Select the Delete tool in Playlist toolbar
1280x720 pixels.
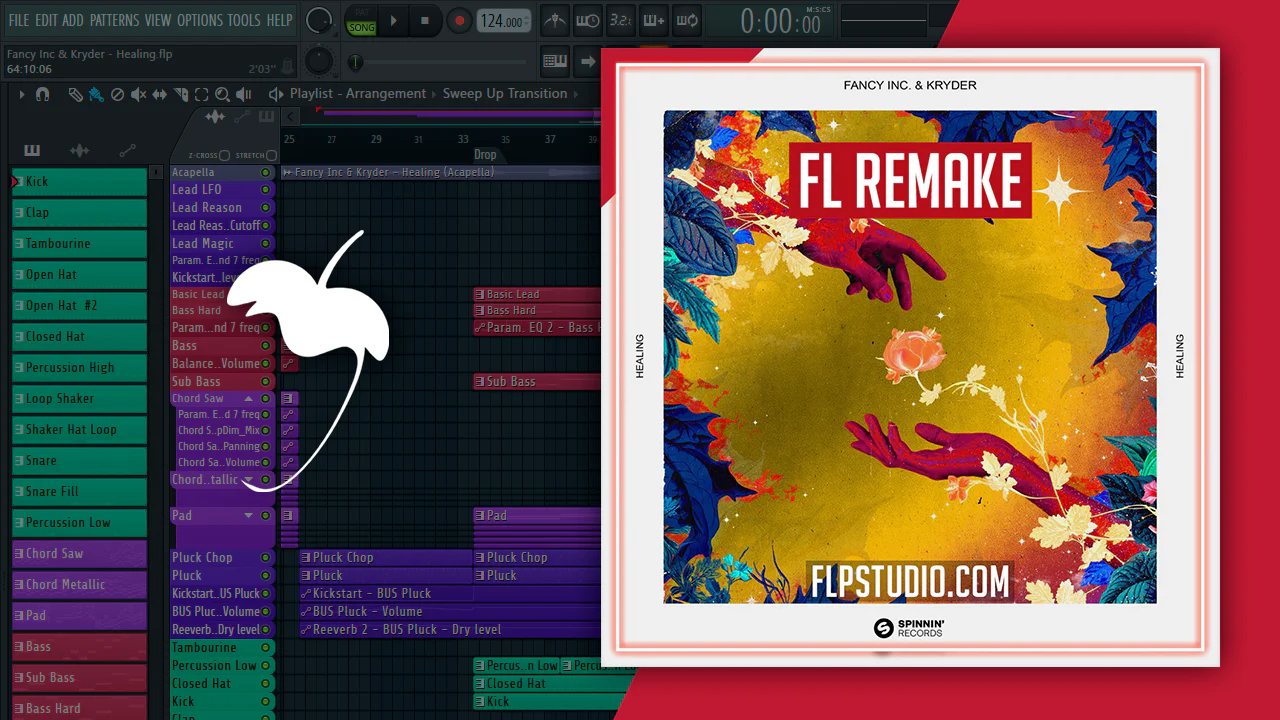click(x=117, y=94)
